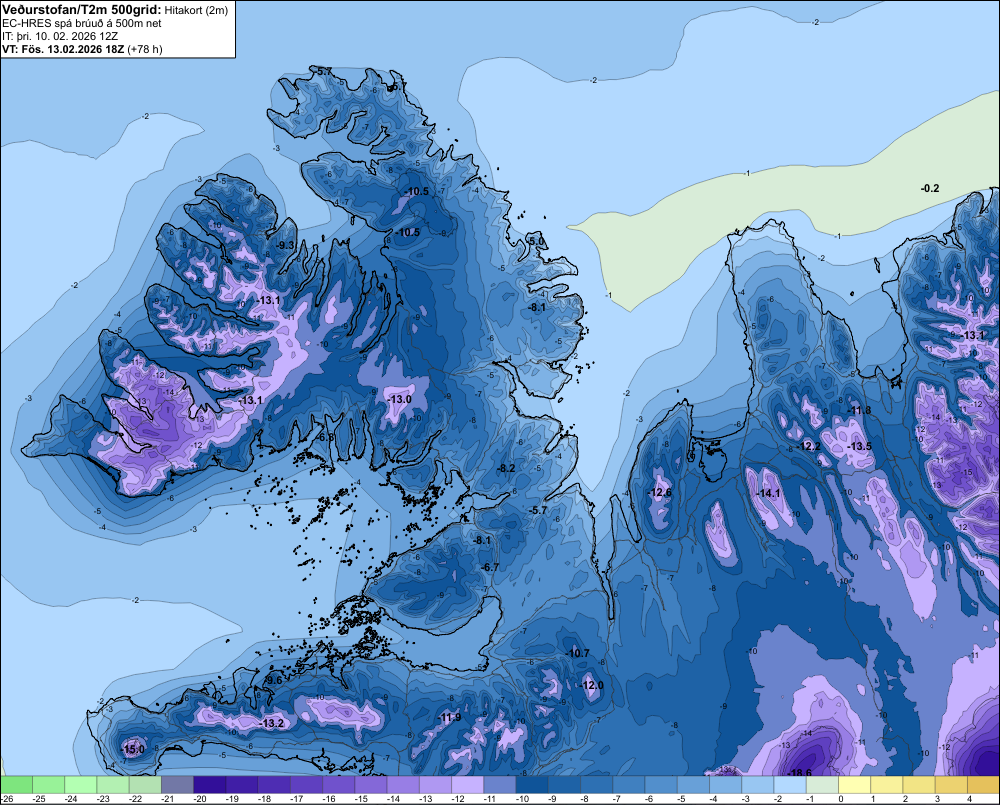Click the '-12.2' temperature value
Image resolution: width=1000 pixels, height=805 pixels.
coord(809,446)
